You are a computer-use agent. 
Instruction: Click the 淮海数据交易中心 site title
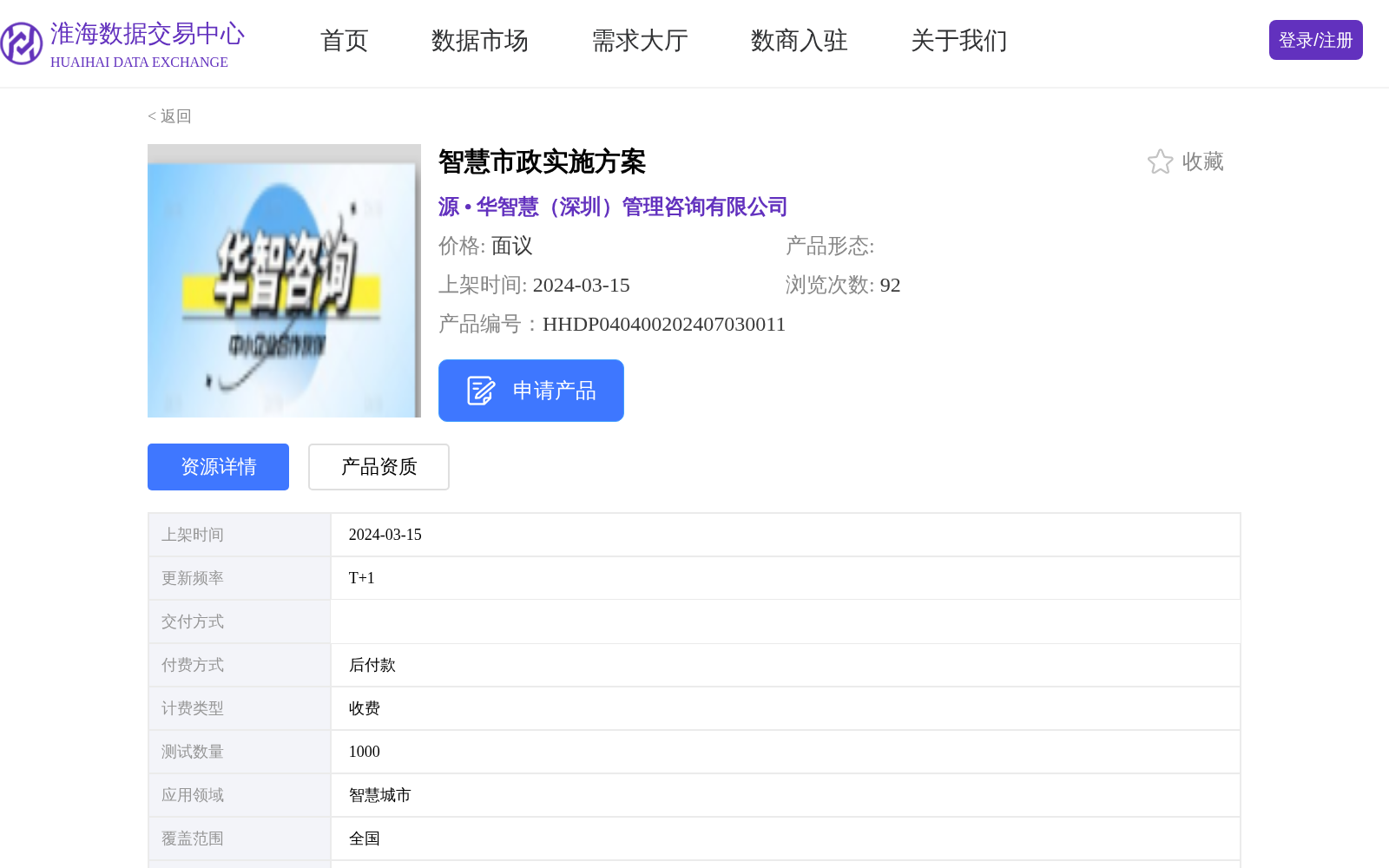[148, 34]
